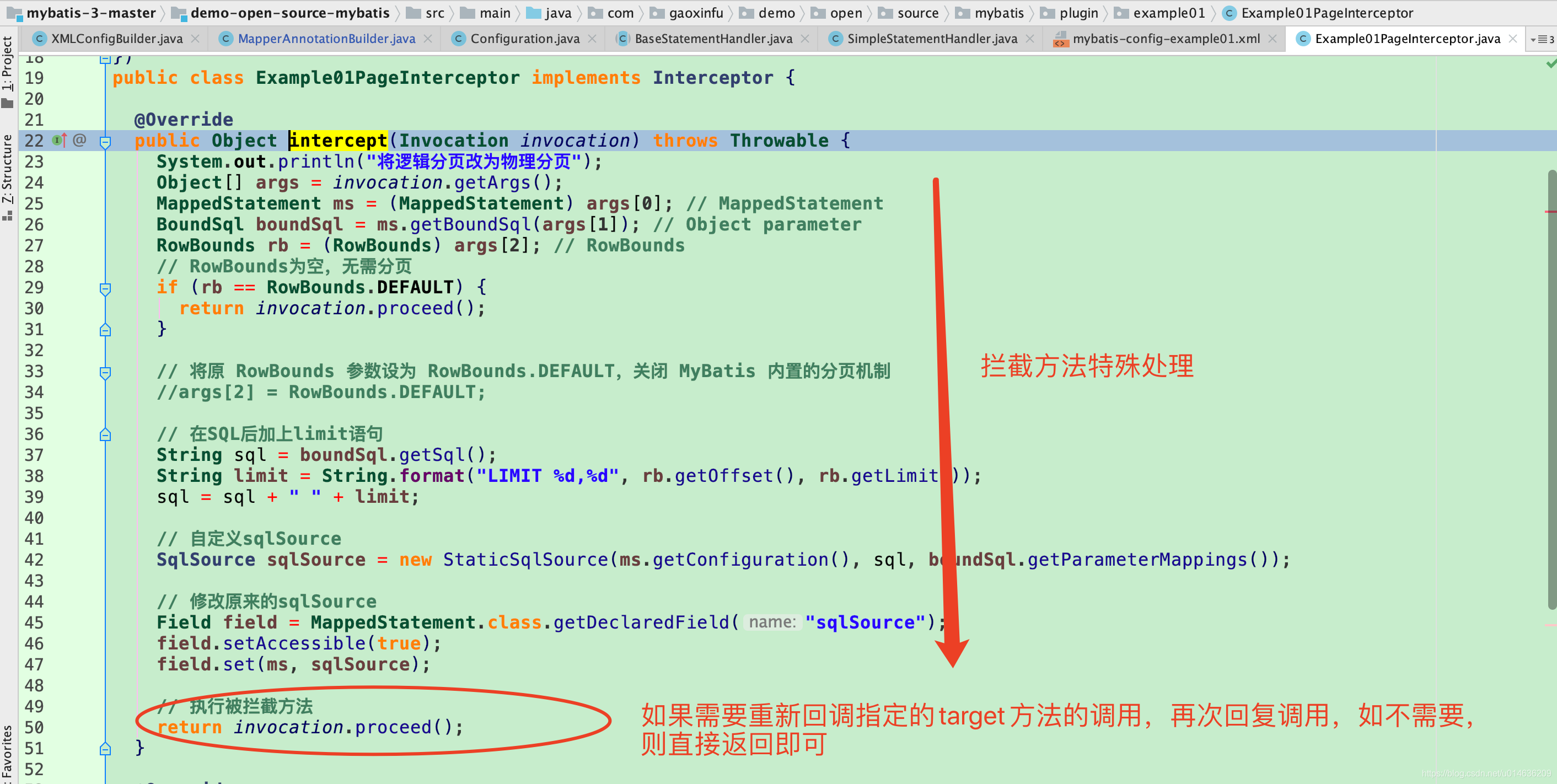Click the demo package breadcrumb

coord(767,13)
